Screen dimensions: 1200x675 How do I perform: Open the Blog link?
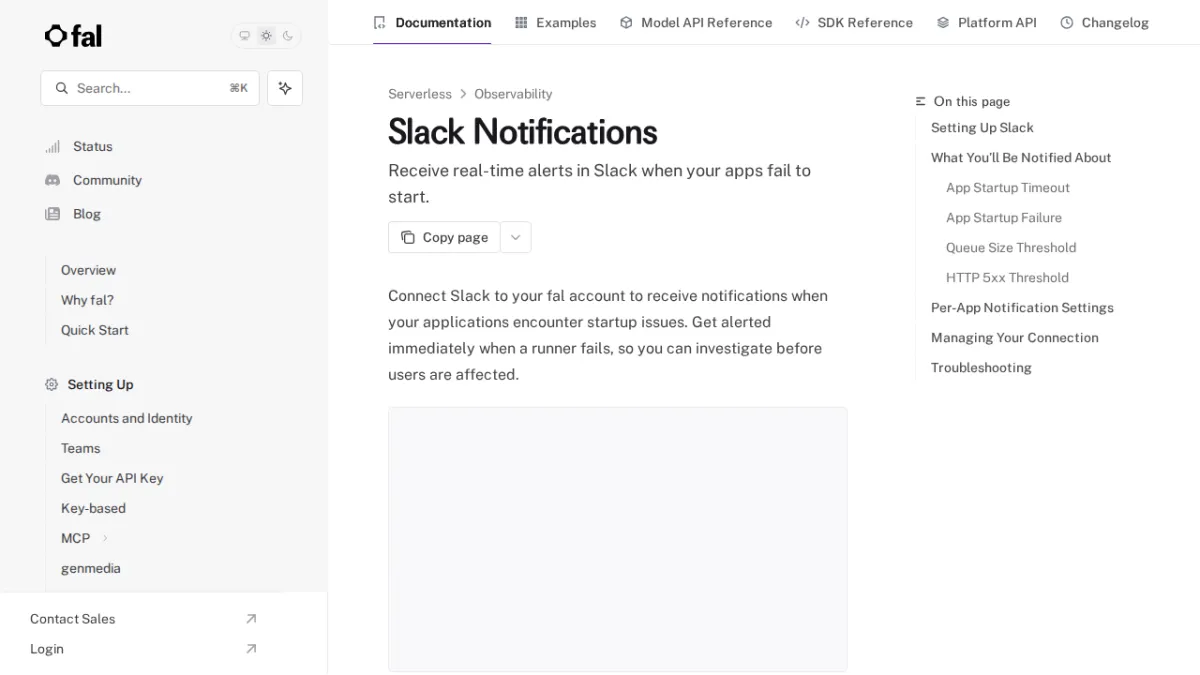[87, 214]
